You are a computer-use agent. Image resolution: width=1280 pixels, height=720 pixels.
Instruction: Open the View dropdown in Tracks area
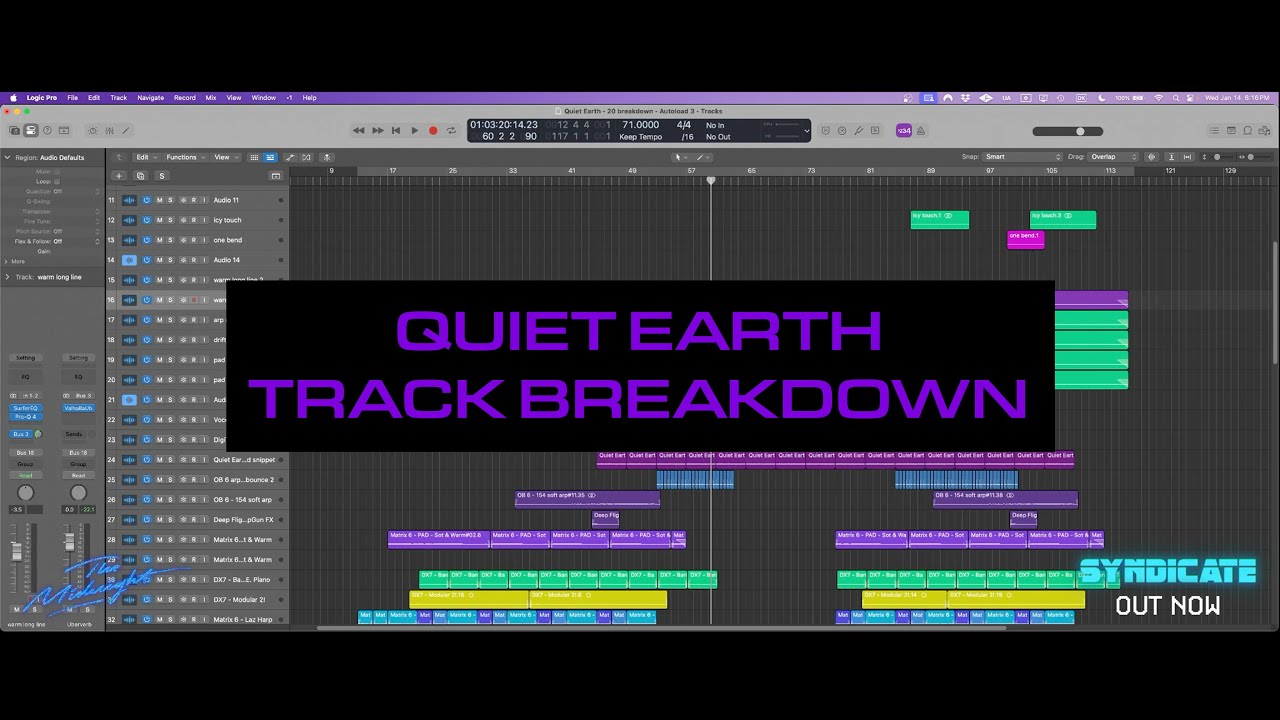click(x=226, y=157)
